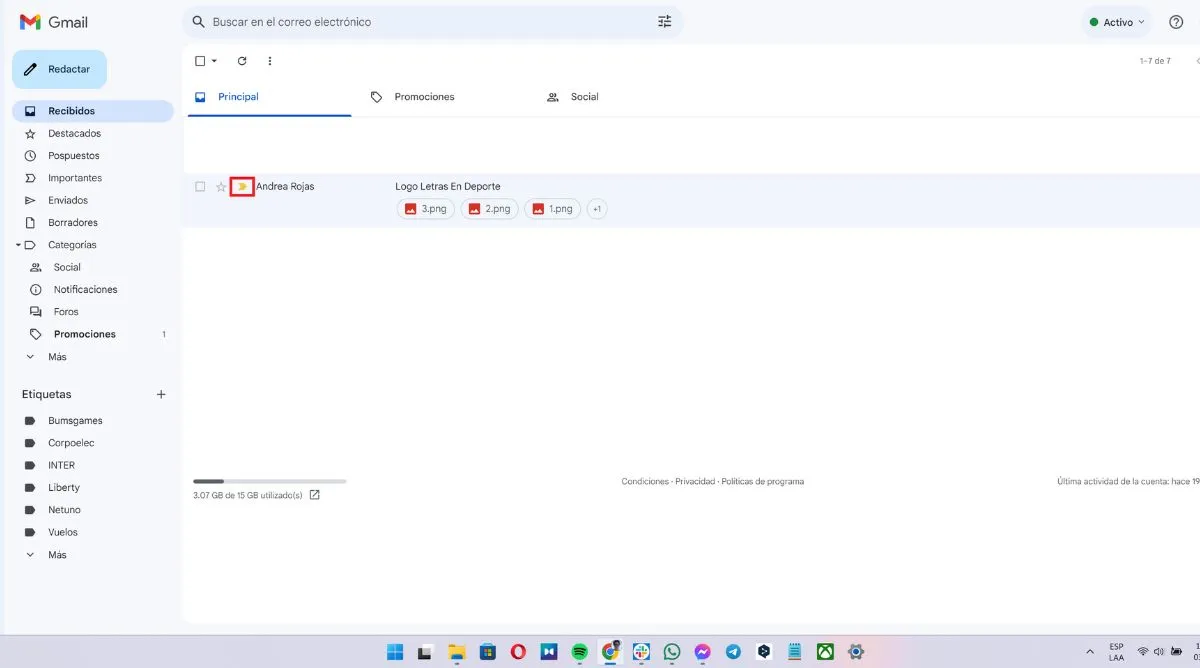Open Telegram from the taskbar
1200x668 pixels.
tap(733, 651)
